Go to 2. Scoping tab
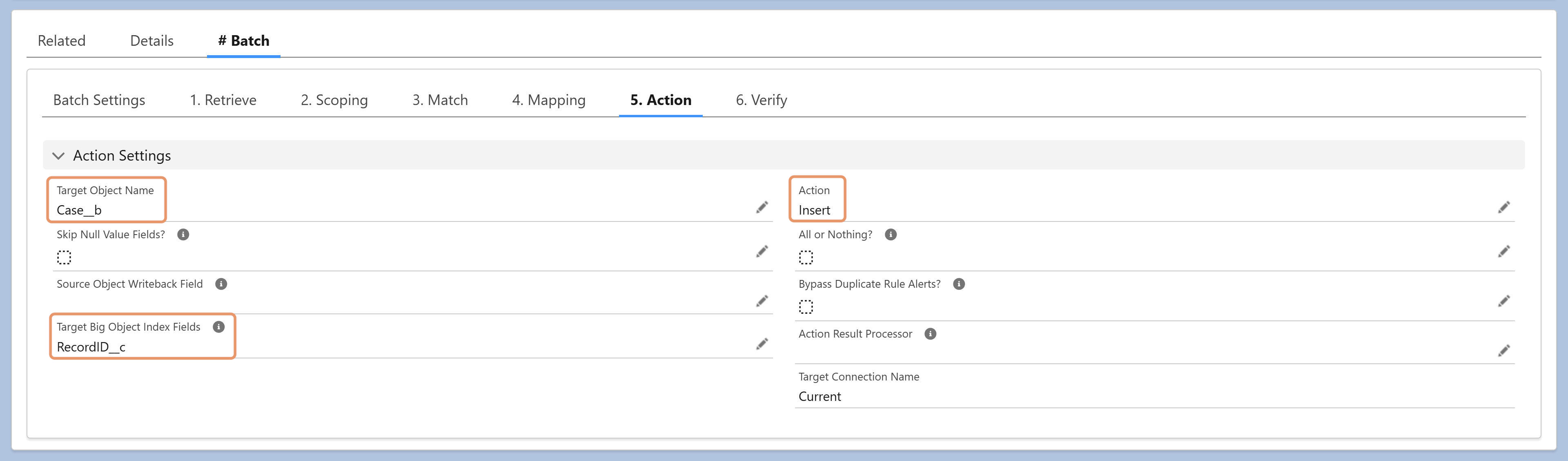The image size is (1568, 461). (x=334, y=100)
